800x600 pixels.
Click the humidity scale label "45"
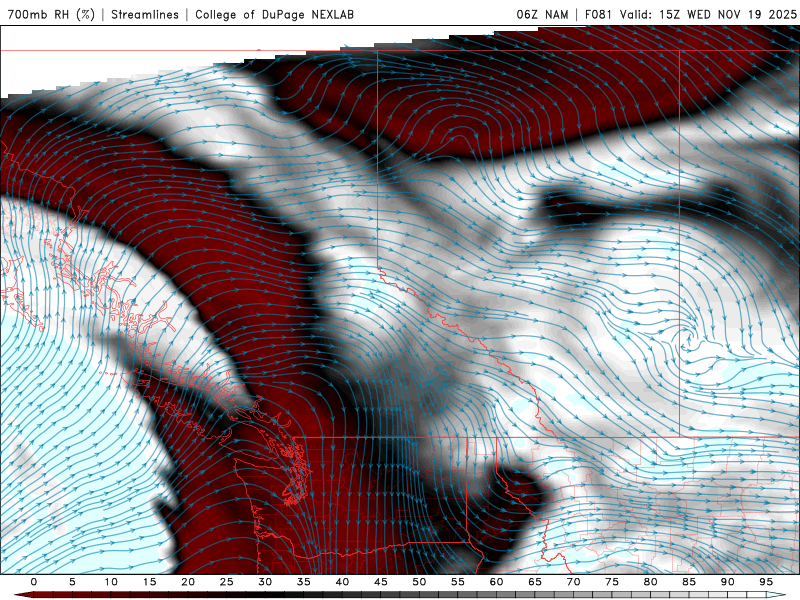[x=381, y=582]
